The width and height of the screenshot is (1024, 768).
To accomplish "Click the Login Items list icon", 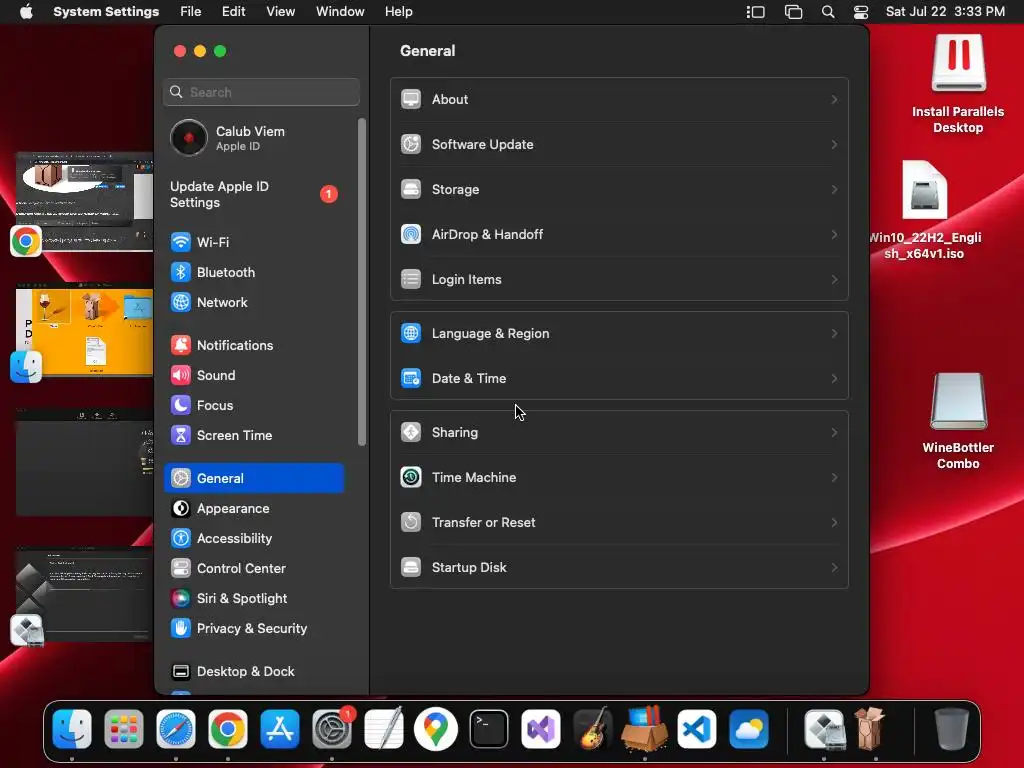I will [x=411, y=280].
